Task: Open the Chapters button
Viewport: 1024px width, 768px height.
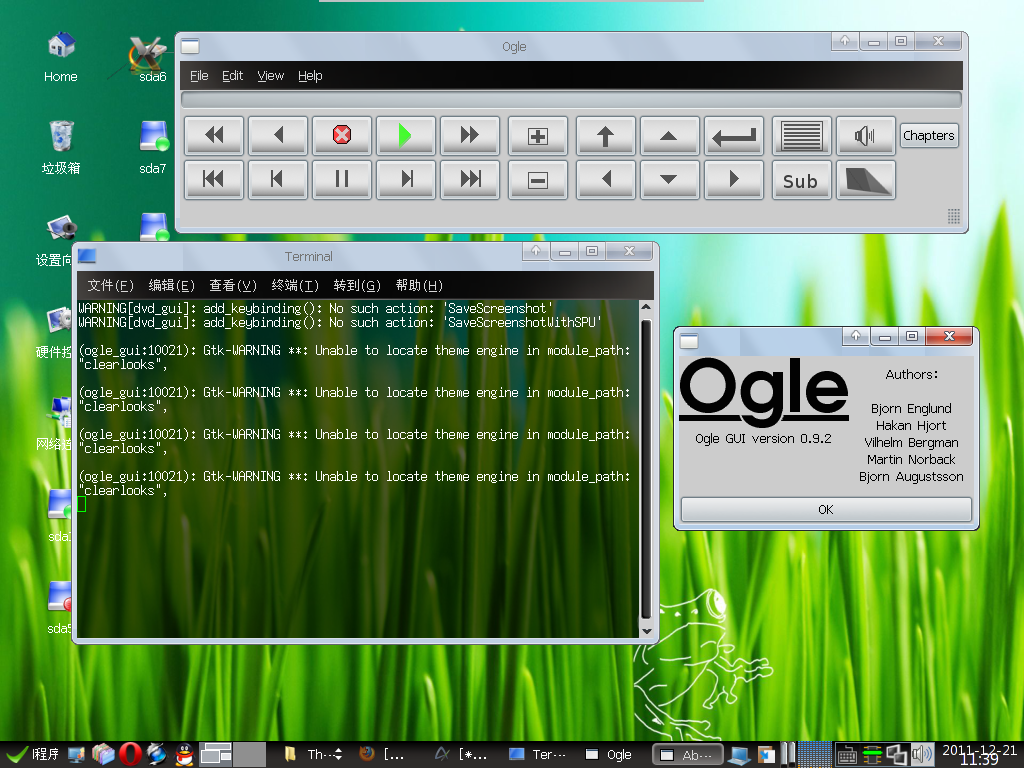Action: point(929,136)
